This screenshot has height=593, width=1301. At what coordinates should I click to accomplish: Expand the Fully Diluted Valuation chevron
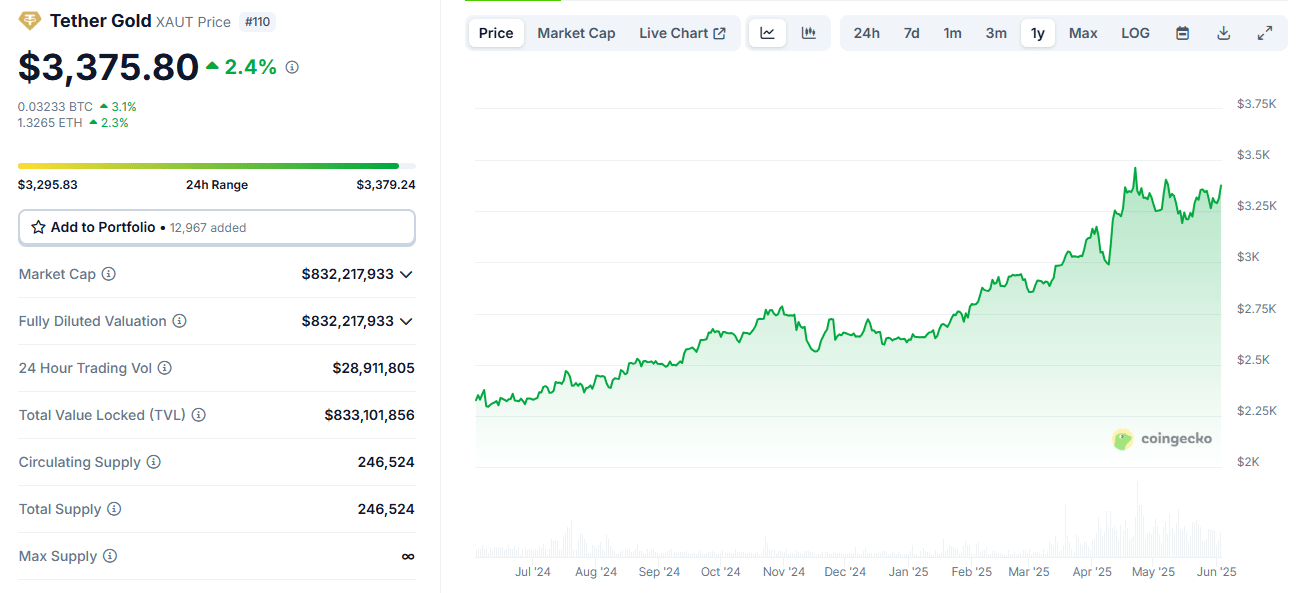[x=406, y=321]
